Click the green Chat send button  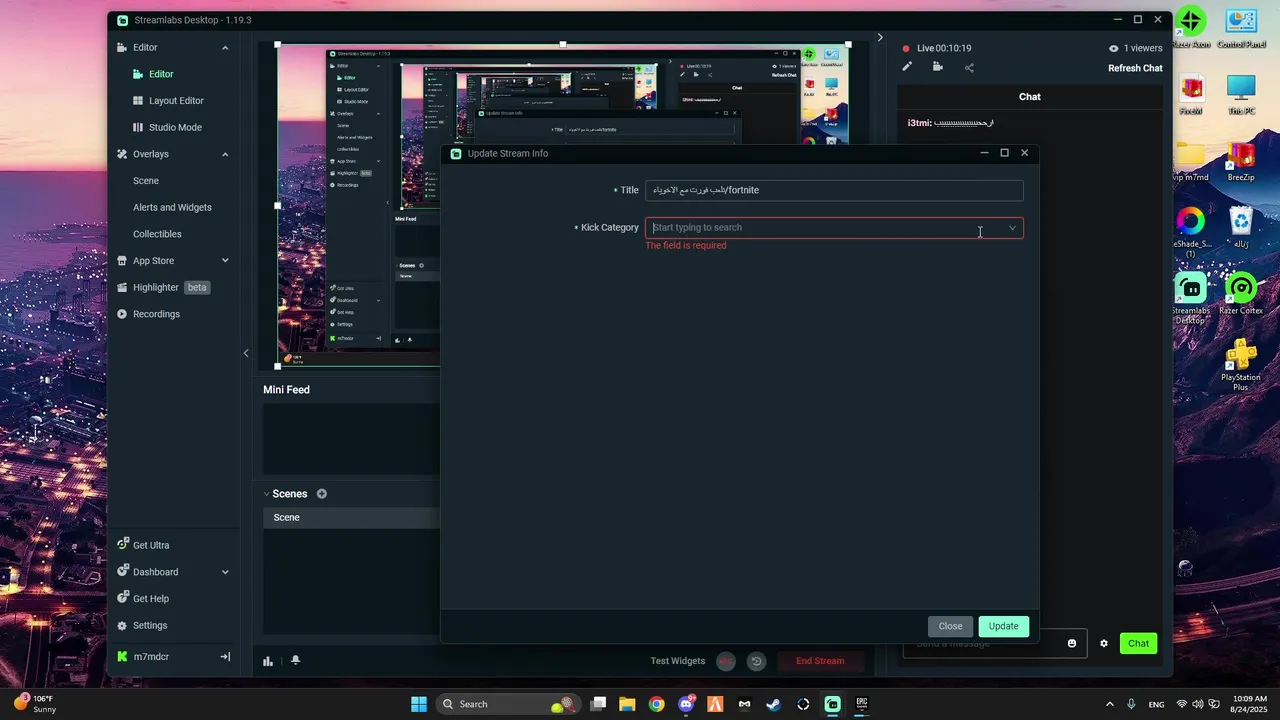[x=1138, y=643]
